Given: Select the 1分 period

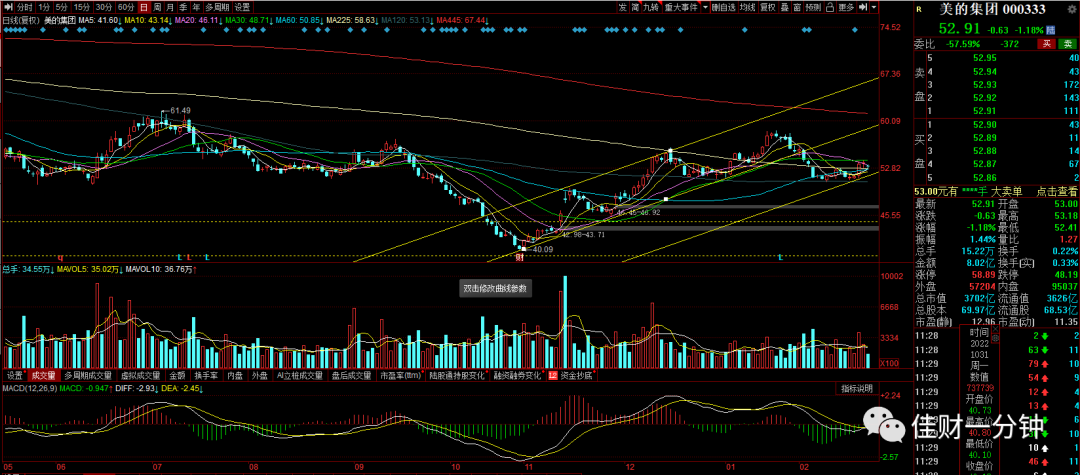Looking at the screenshot, I should click(x=44, y=7).
